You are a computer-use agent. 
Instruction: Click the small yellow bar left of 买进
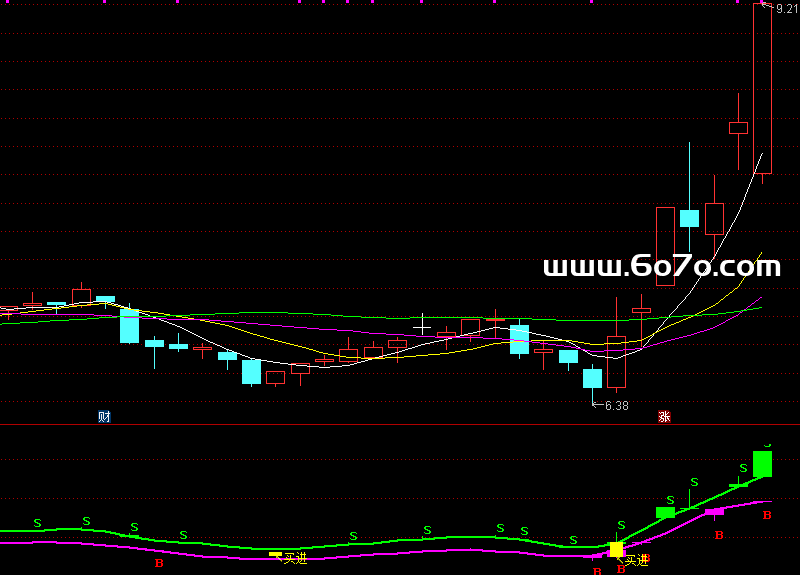point(275,553)
